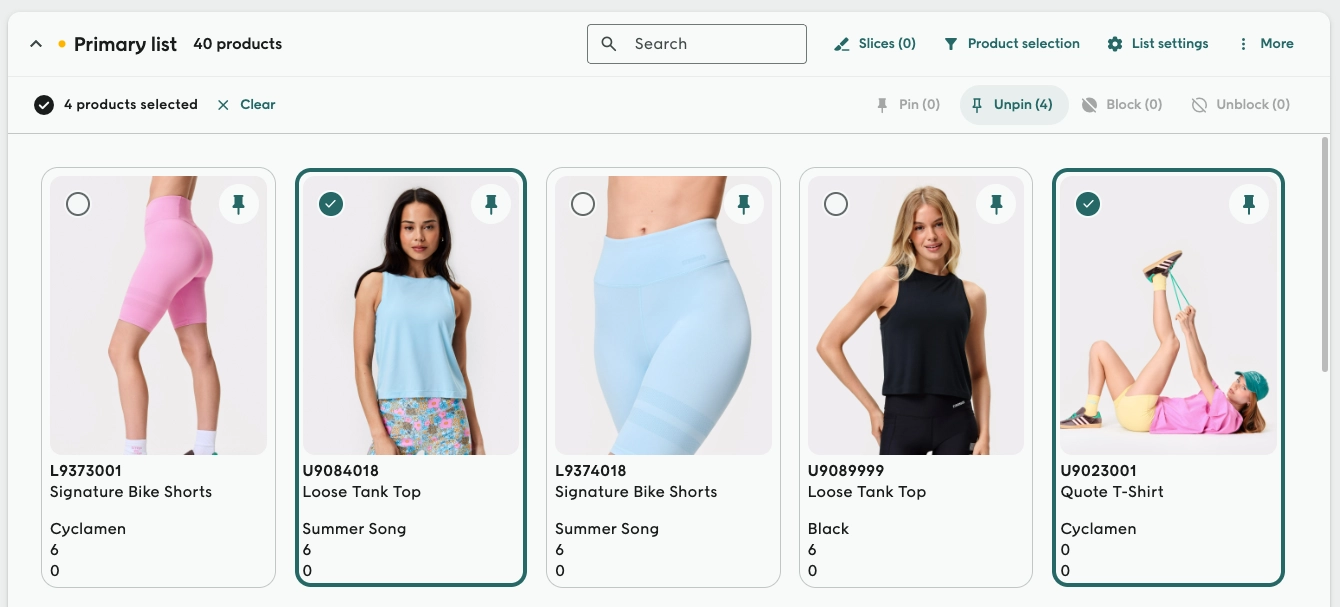The image size is (1340, 607).
Task: Deselect the Summer Song Loose Tank Top
Action: coord(331,204)
